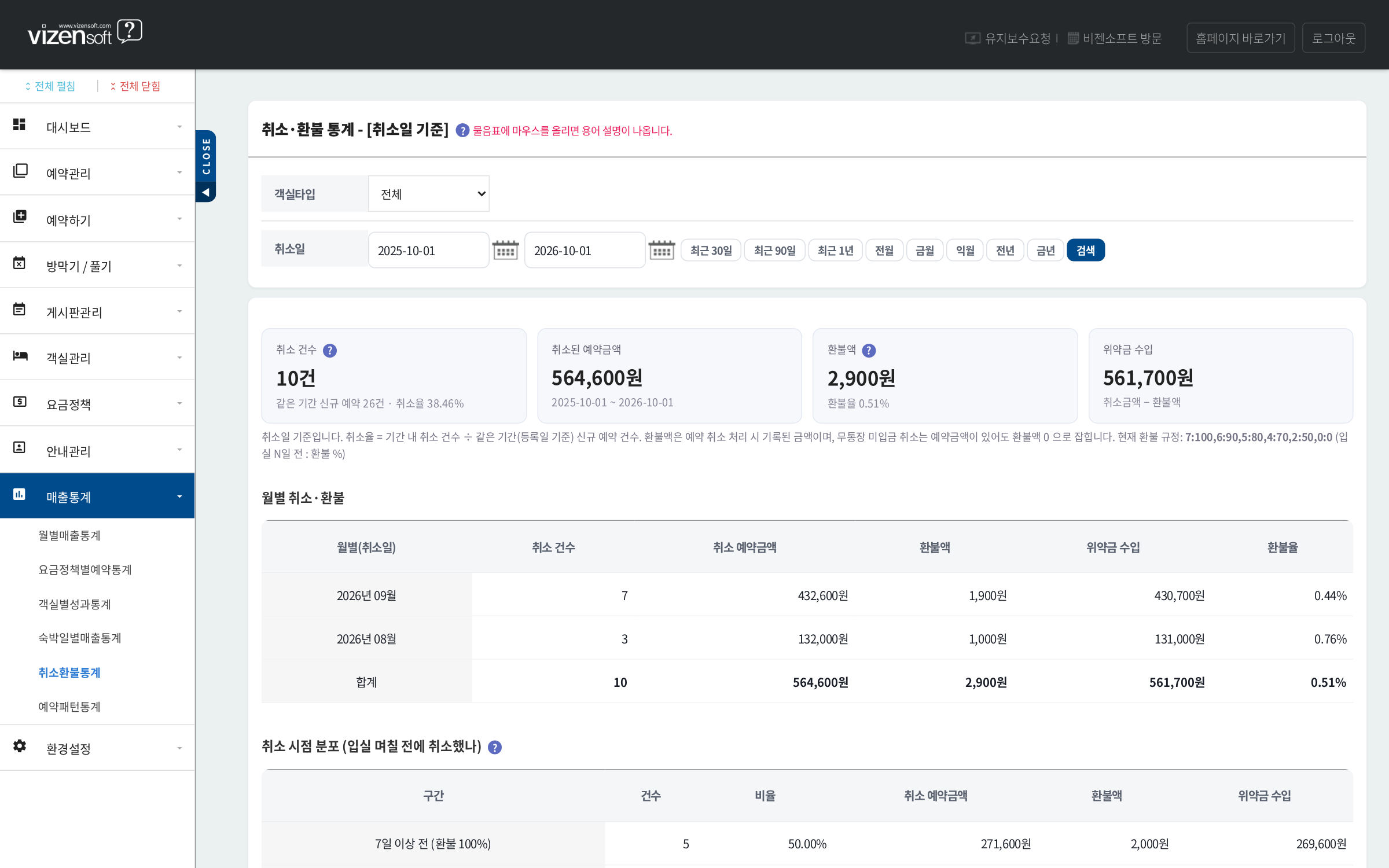Click the 취소 예약금액 header in monthly table

click(745, 547)
